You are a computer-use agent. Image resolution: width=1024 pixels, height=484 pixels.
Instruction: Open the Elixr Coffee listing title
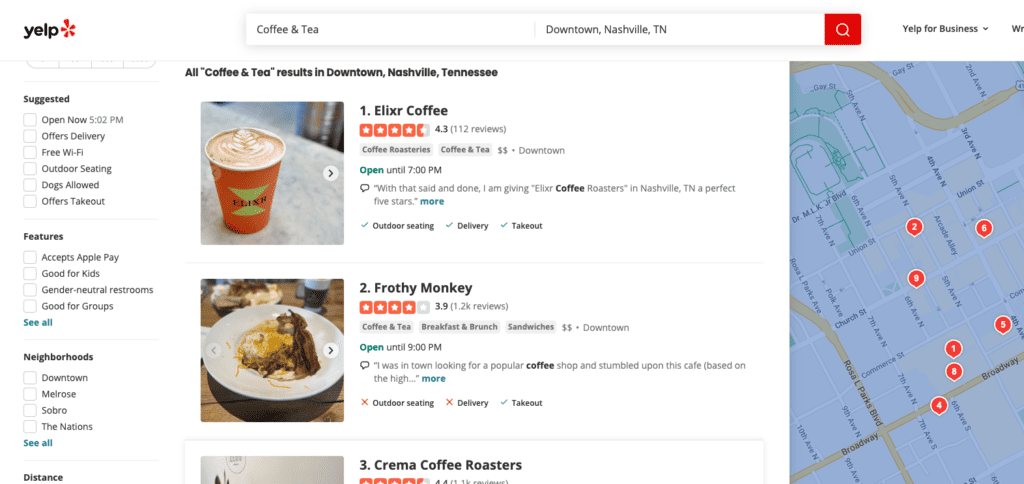[x=404, y=110]
